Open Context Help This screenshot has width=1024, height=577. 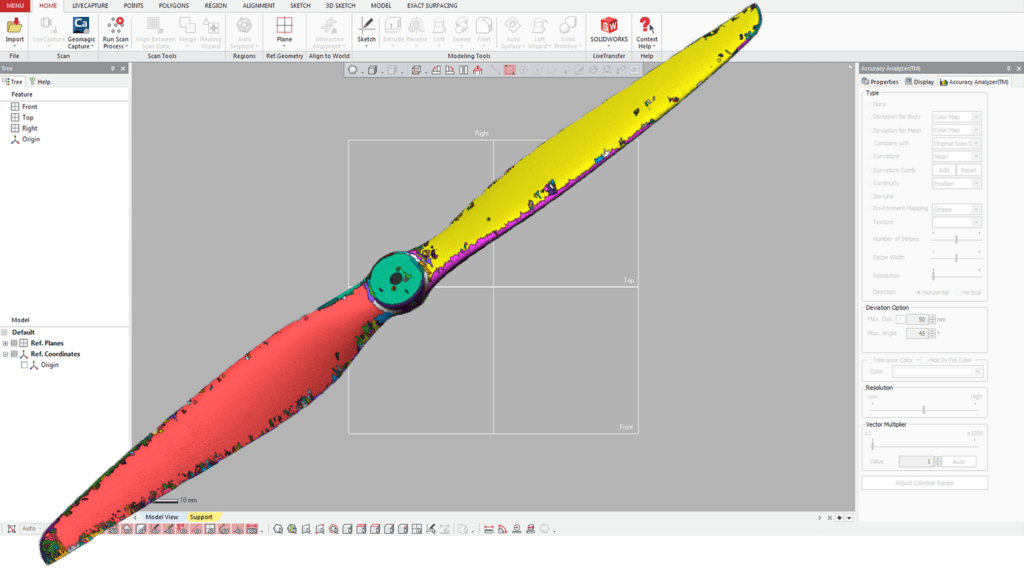pyautogui.click(x=646, y=30)
